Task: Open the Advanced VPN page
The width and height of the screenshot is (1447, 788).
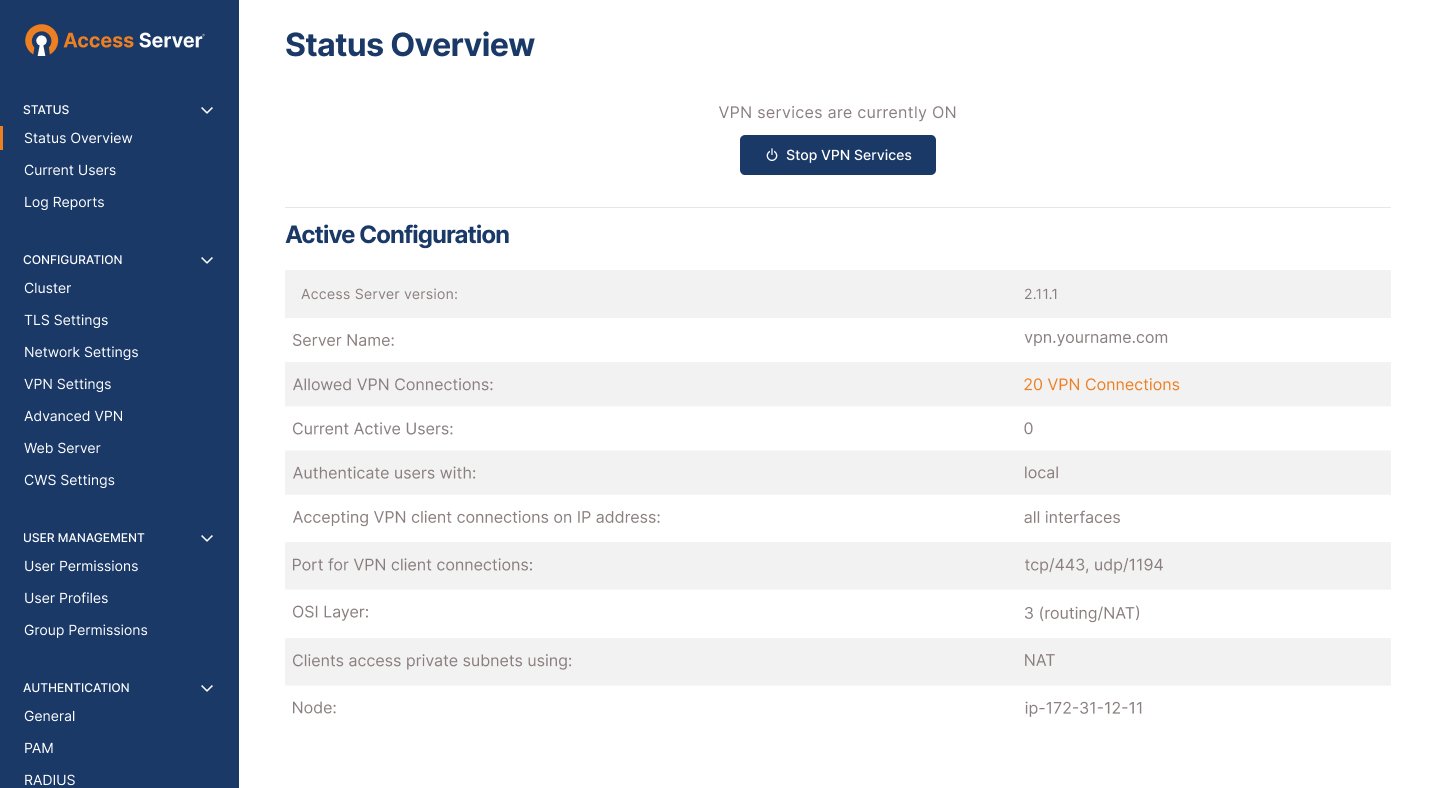Action: coord(73,416)
